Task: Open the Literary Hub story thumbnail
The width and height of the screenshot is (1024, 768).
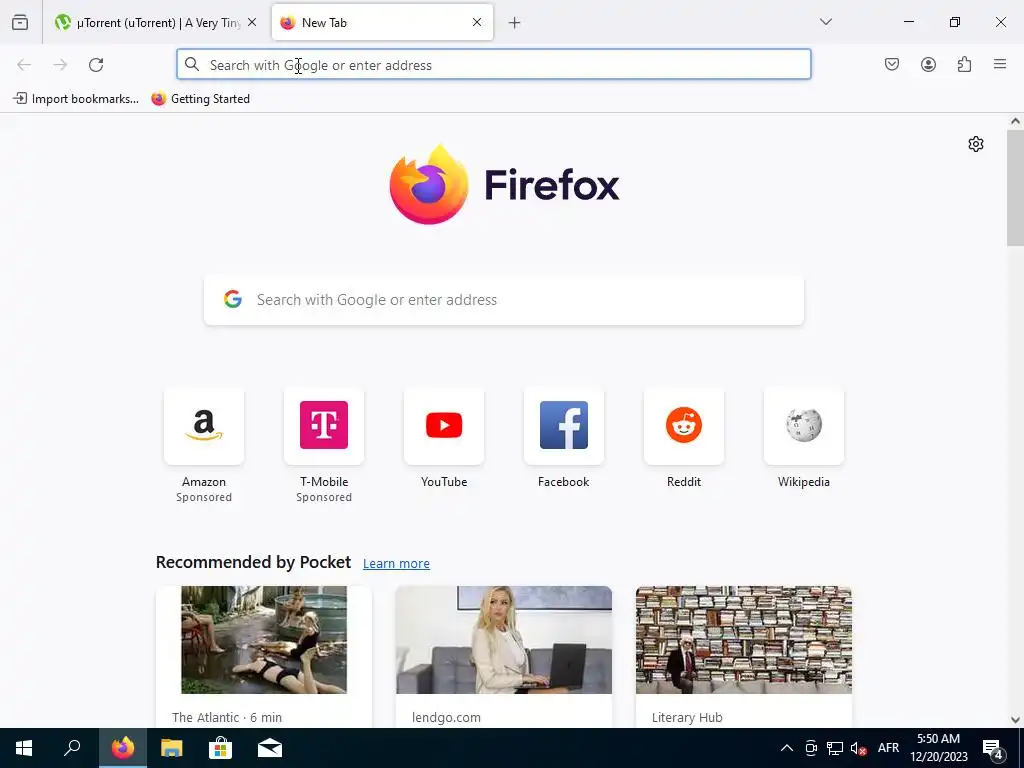Action: 744,640
